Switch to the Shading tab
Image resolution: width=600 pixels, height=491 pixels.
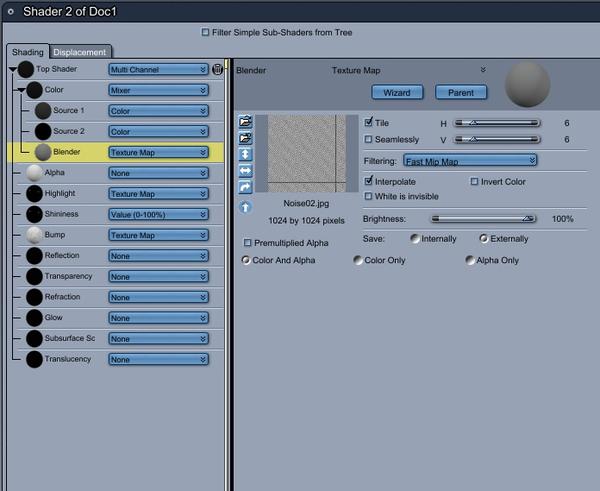click(x=28, y=52)
